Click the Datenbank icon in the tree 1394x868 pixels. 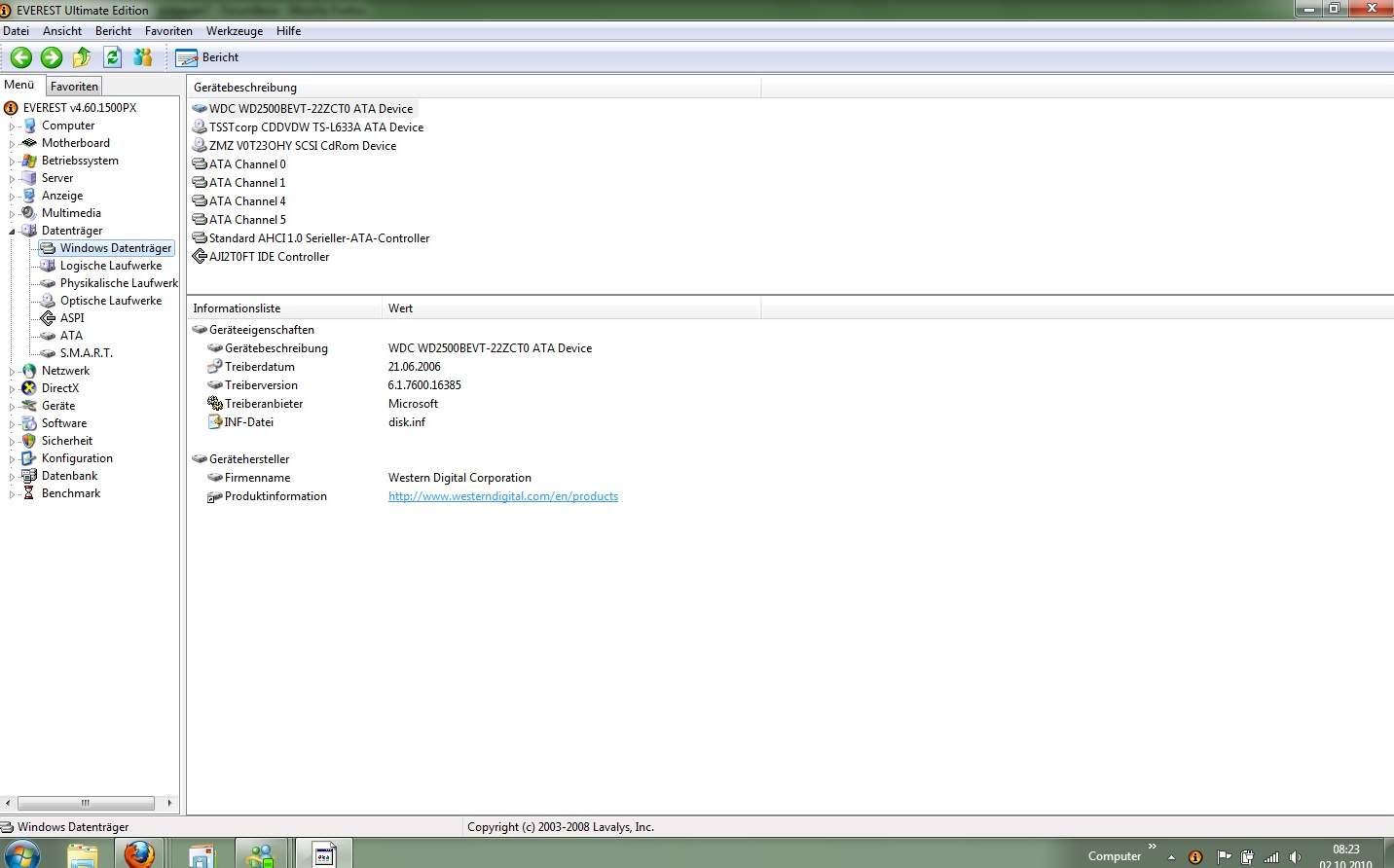click(x=29, y=476)
